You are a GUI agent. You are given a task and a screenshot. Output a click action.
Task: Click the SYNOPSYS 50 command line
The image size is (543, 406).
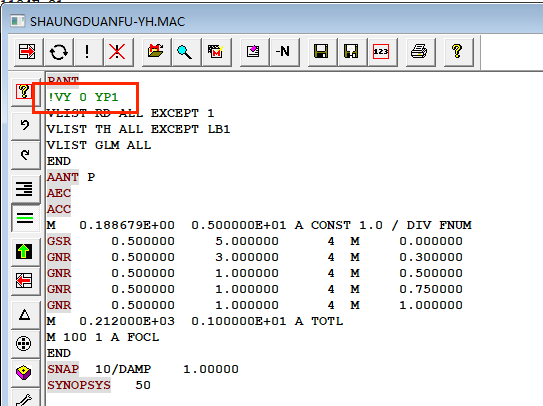pos(99,385)
